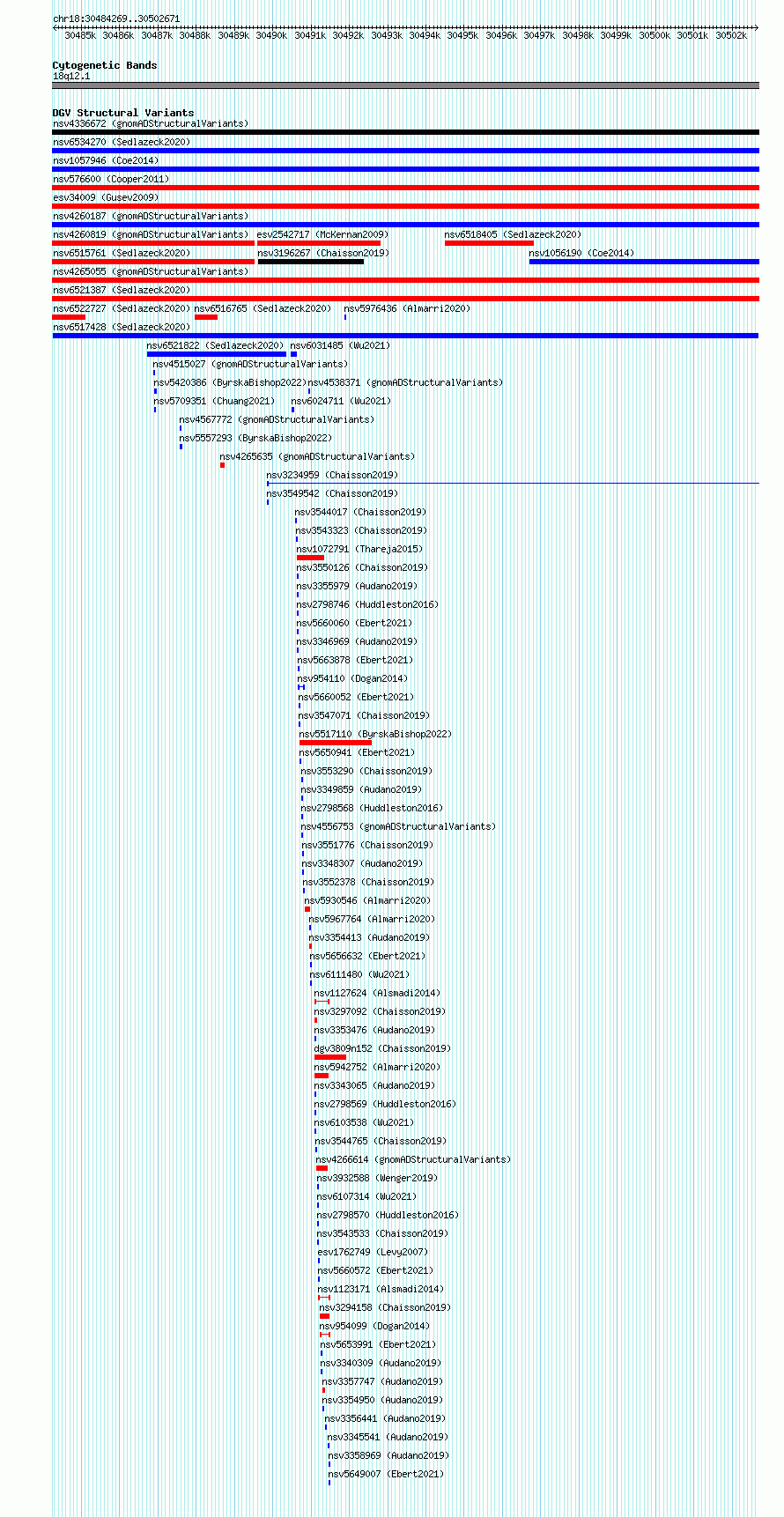
Task: Select nsv954110 (Dogan2014) variant
Action: pyautogui.click(x=353, y=678)
